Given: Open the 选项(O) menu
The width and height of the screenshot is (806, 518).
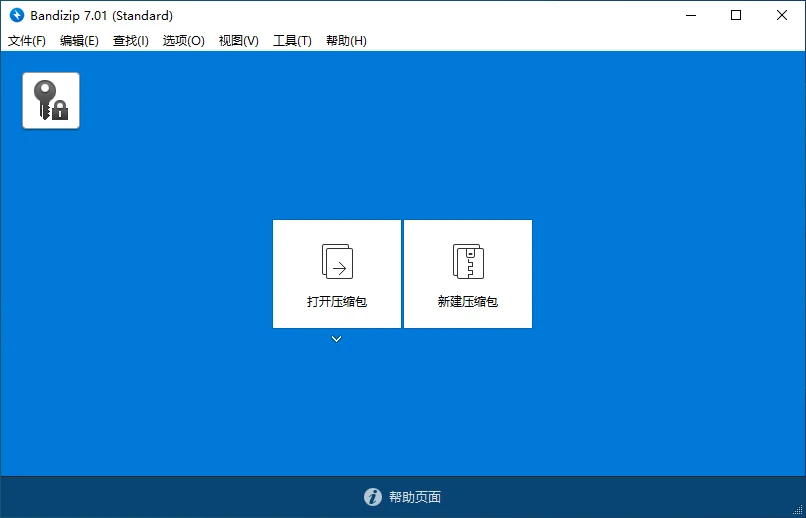Looking at the screenshot, I should tap(184, 41).
